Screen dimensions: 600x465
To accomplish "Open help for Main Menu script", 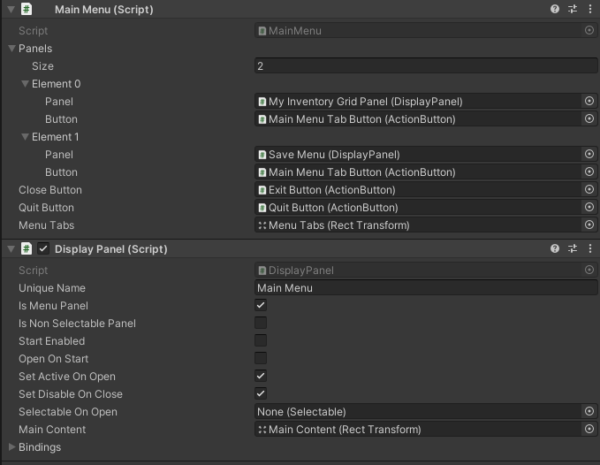I will [x=555, y=8].
